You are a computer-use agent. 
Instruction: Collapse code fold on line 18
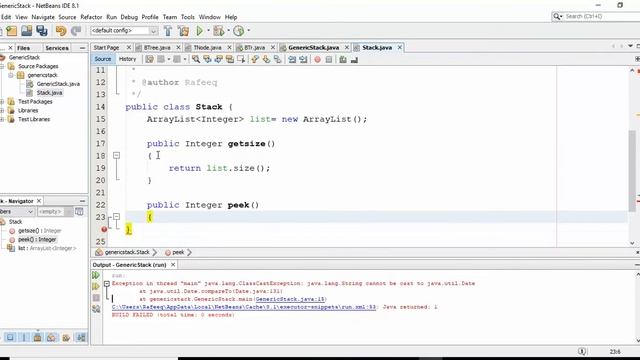116,156
